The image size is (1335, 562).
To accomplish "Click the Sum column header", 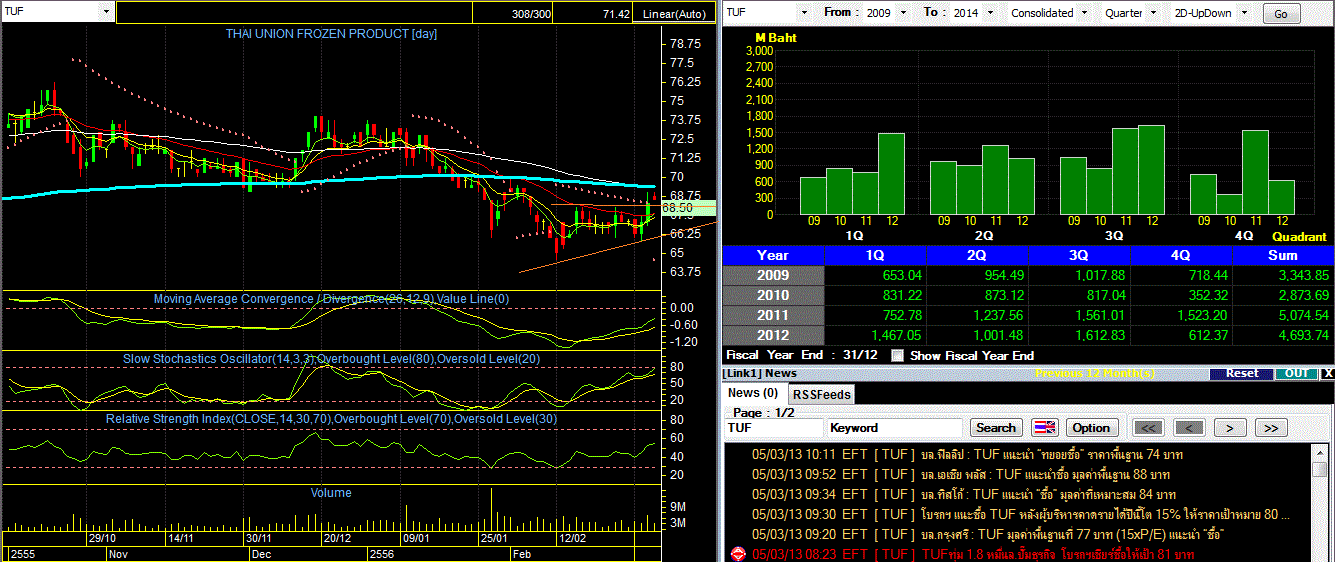I will (x=1283, y=255).
